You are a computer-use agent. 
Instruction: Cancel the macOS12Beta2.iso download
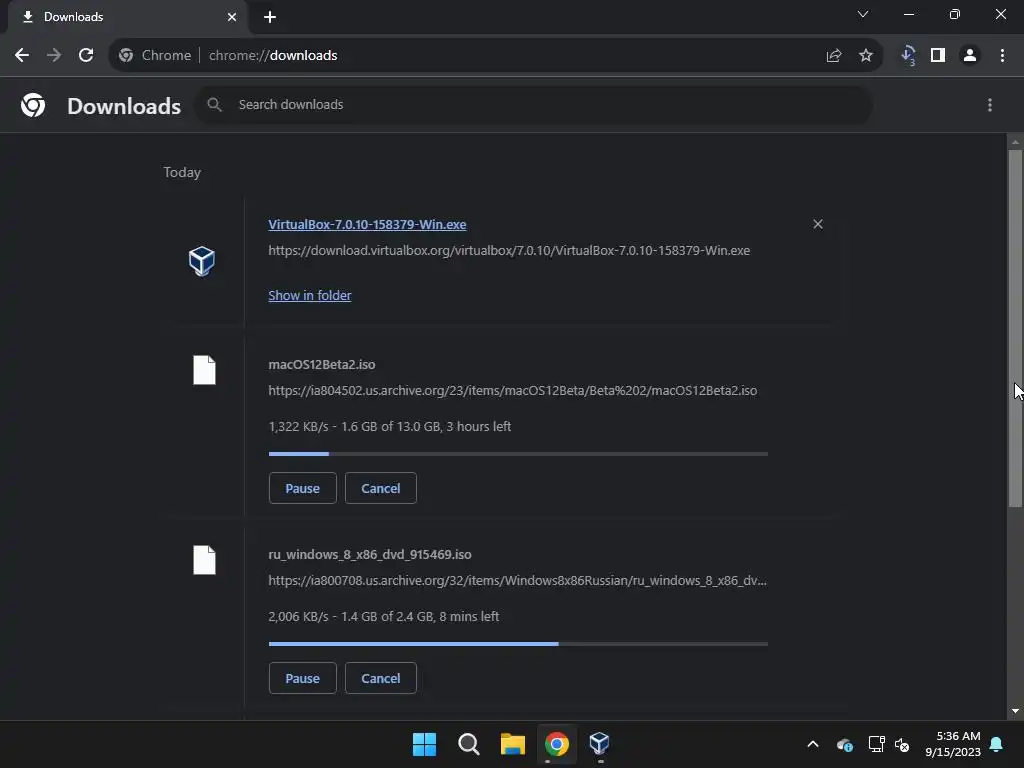[381, 488]
